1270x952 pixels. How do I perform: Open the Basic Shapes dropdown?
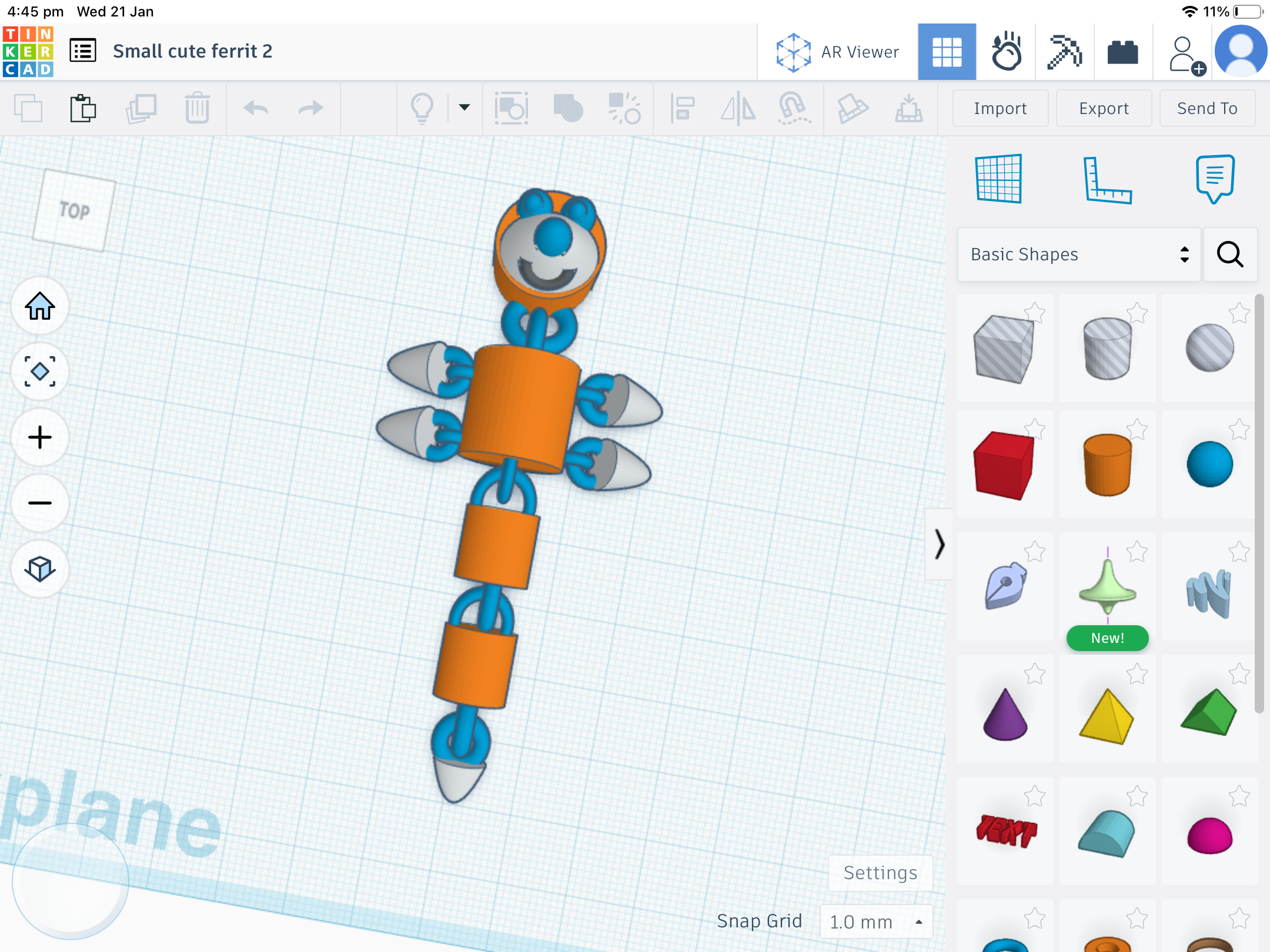tap(1079, 254)
